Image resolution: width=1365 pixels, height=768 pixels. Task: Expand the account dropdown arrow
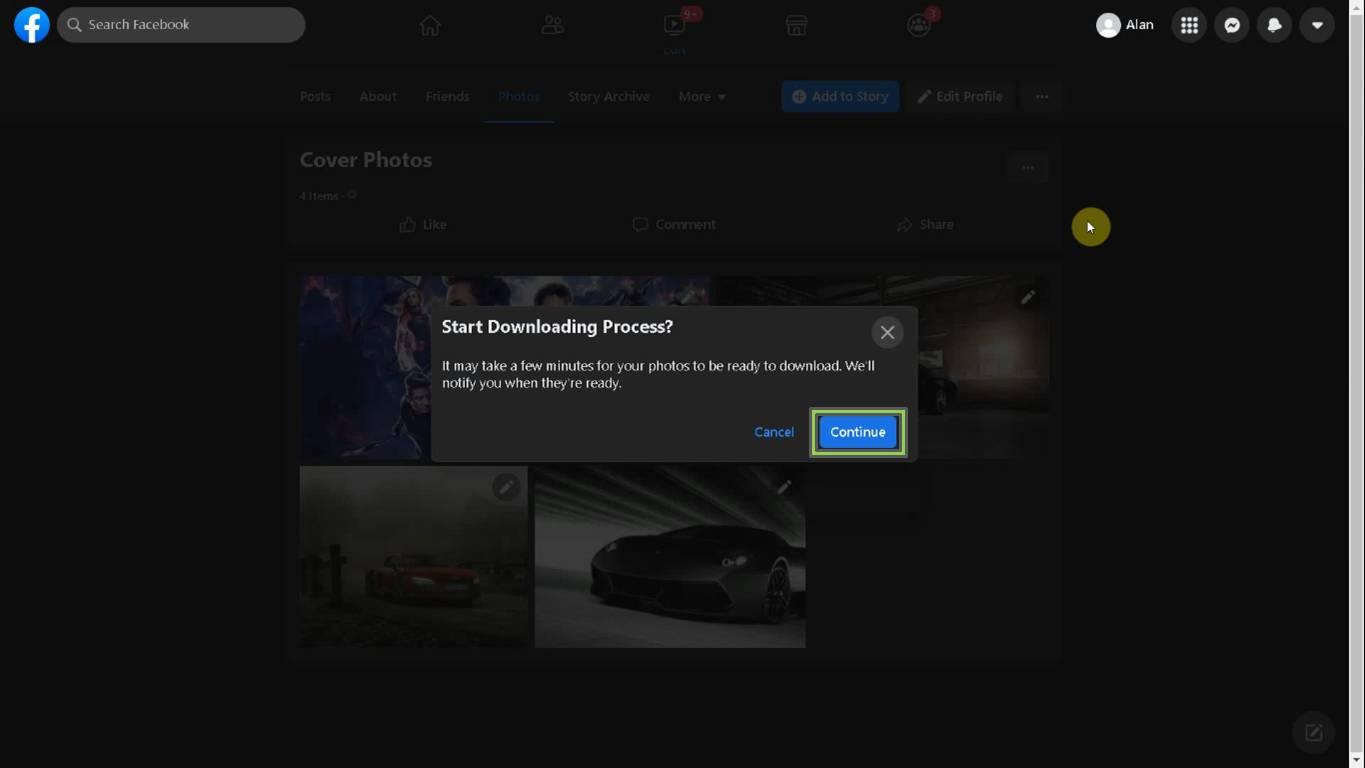pos(1317,25)
